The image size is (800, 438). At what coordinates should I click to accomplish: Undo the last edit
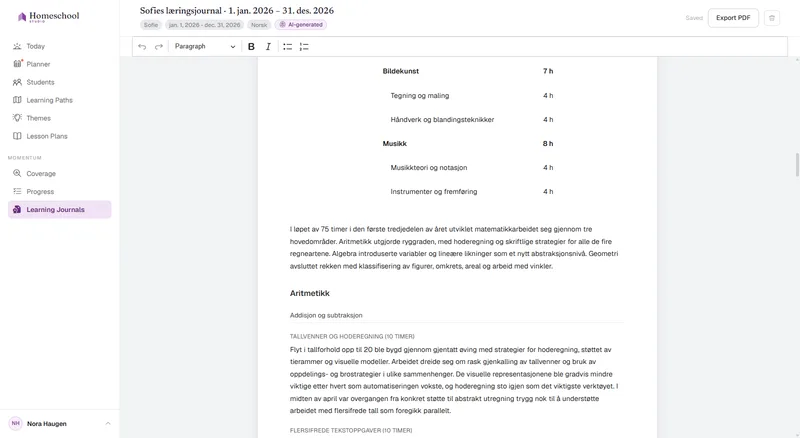tap(142, 46)
